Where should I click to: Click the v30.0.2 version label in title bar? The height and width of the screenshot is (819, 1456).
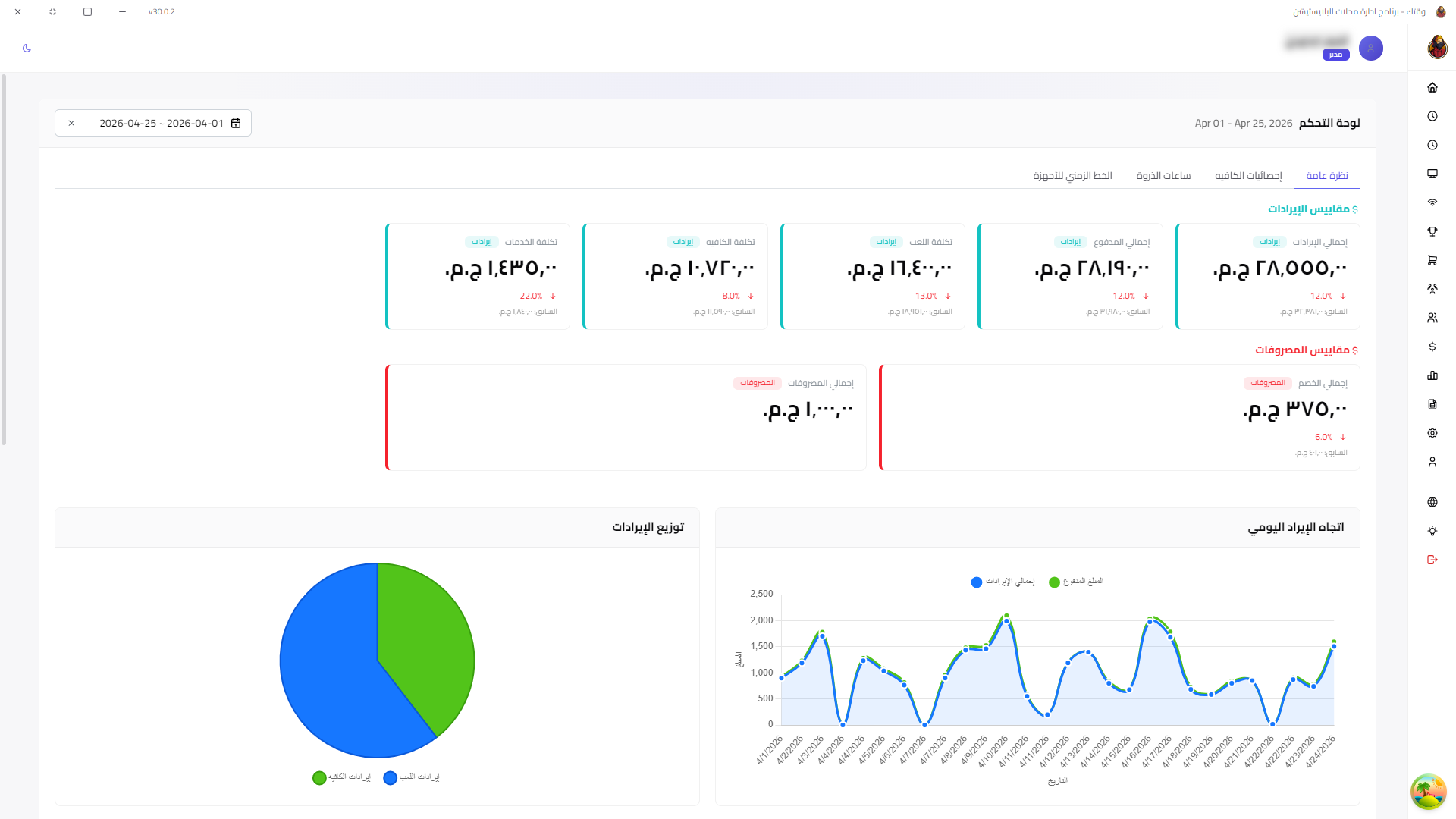coord(162,11)
